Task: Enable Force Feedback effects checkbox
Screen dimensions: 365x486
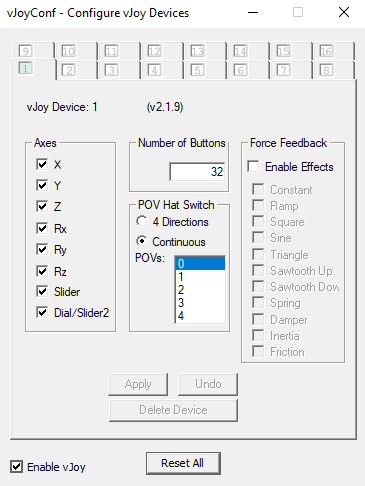Action: [253, 166]
